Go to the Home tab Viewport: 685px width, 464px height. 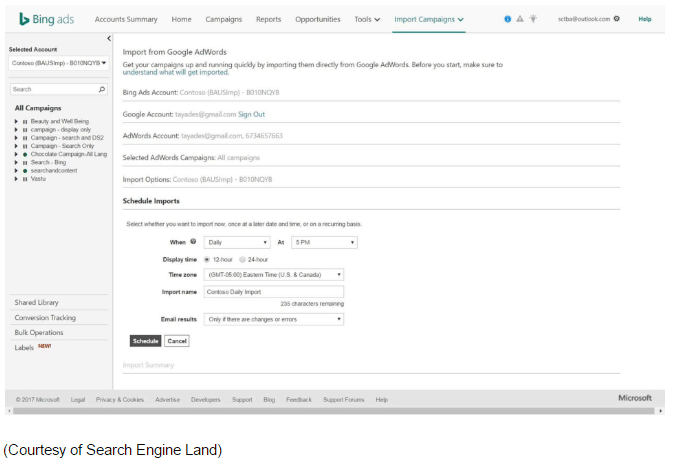coord(181,19)
